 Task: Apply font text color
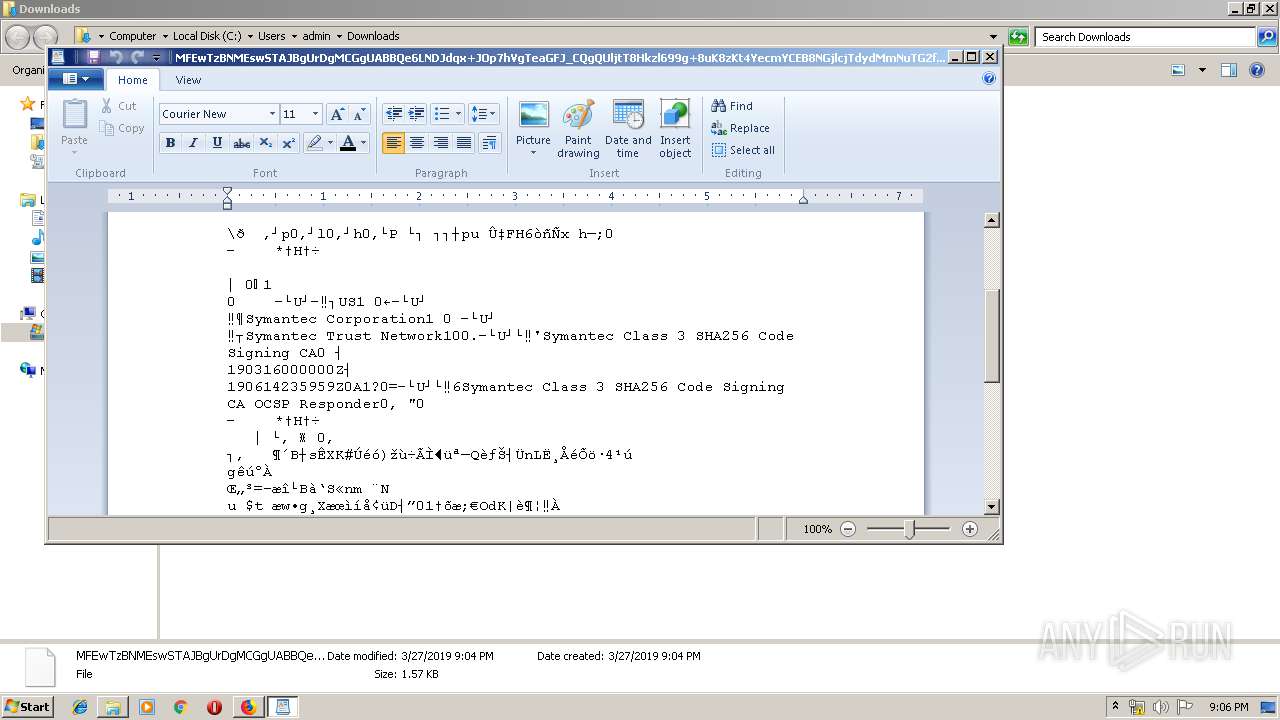click(x=348, y=143)
